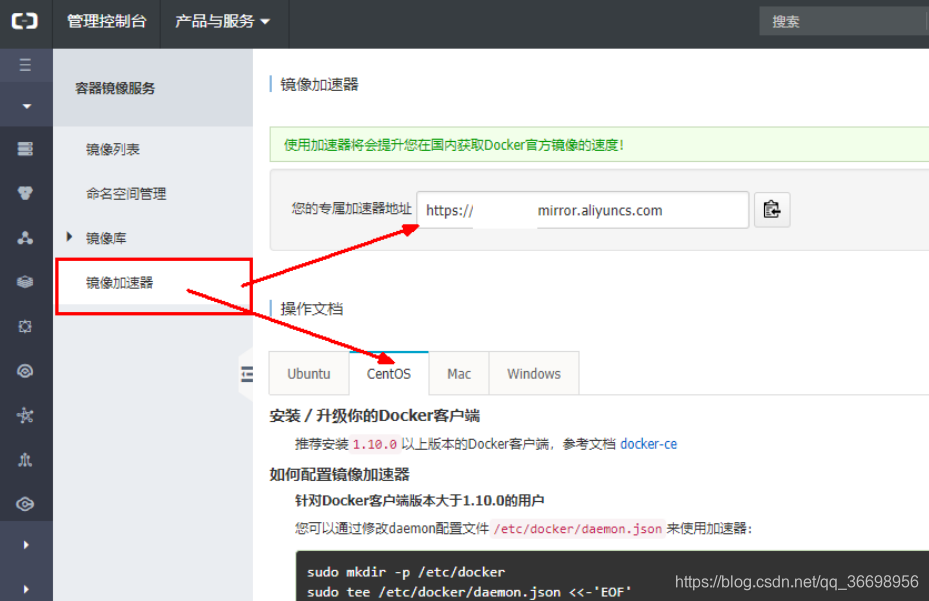Click the green Docker speed notice banner
This screenshot has height=601, width=929.
point(599,145)
